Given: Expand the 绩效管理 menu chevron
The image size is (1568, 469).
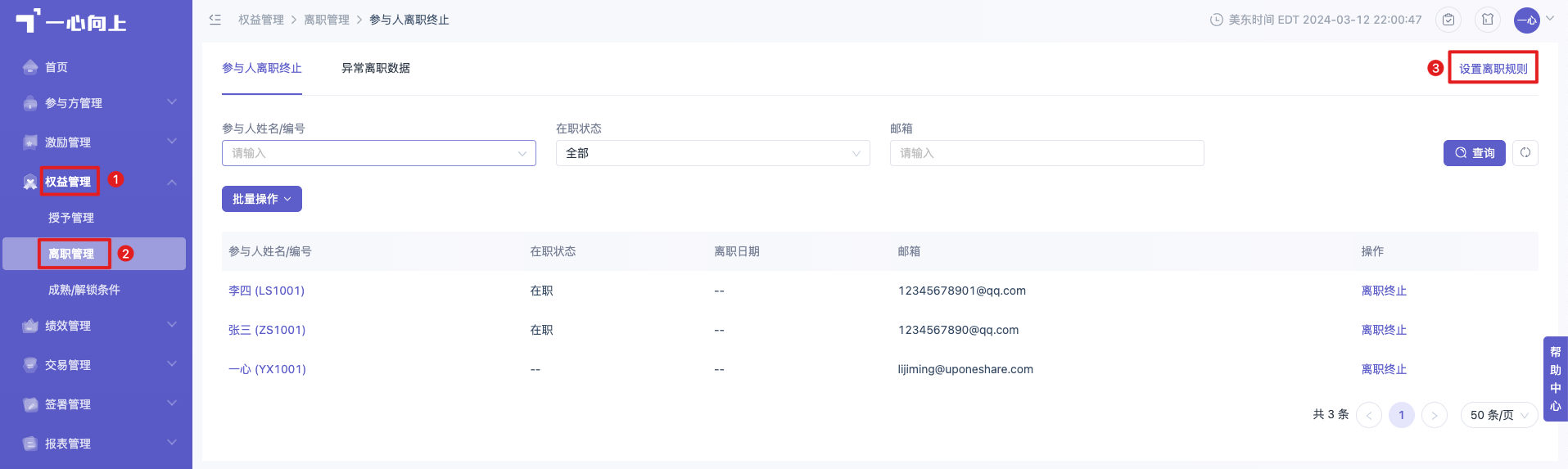Looking at the screenshot, I should [172, 325].
